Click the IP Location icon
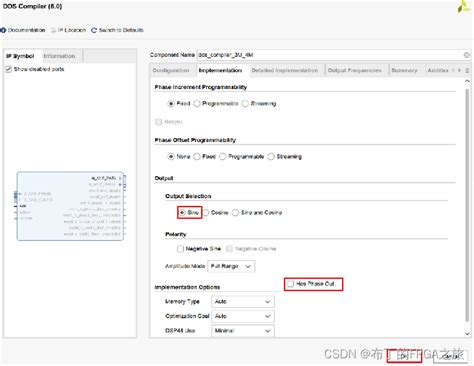The height and width of the screenshot is (366, 474). click(x=53, y=30)
